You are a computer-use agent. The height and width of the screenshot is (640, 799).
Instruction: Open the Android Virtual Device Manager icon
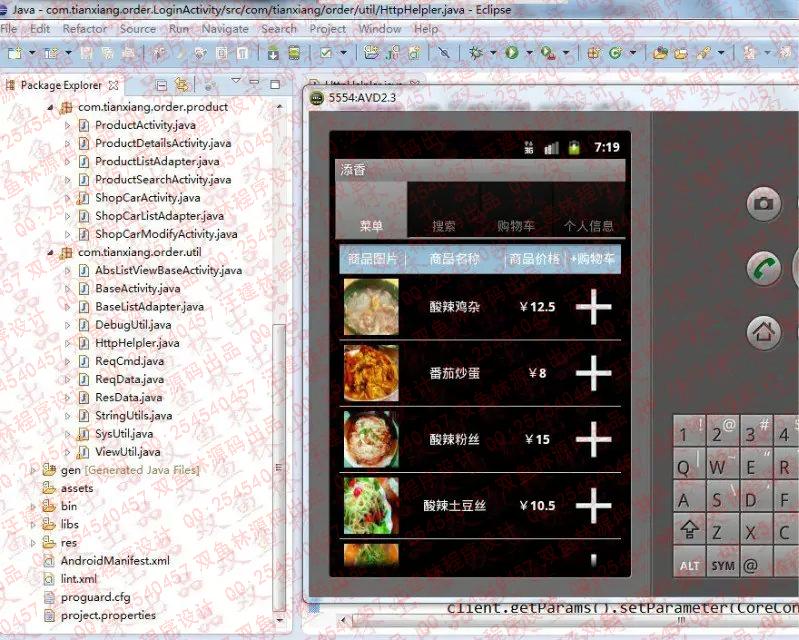pyautogui.click(x=294, y=52)
